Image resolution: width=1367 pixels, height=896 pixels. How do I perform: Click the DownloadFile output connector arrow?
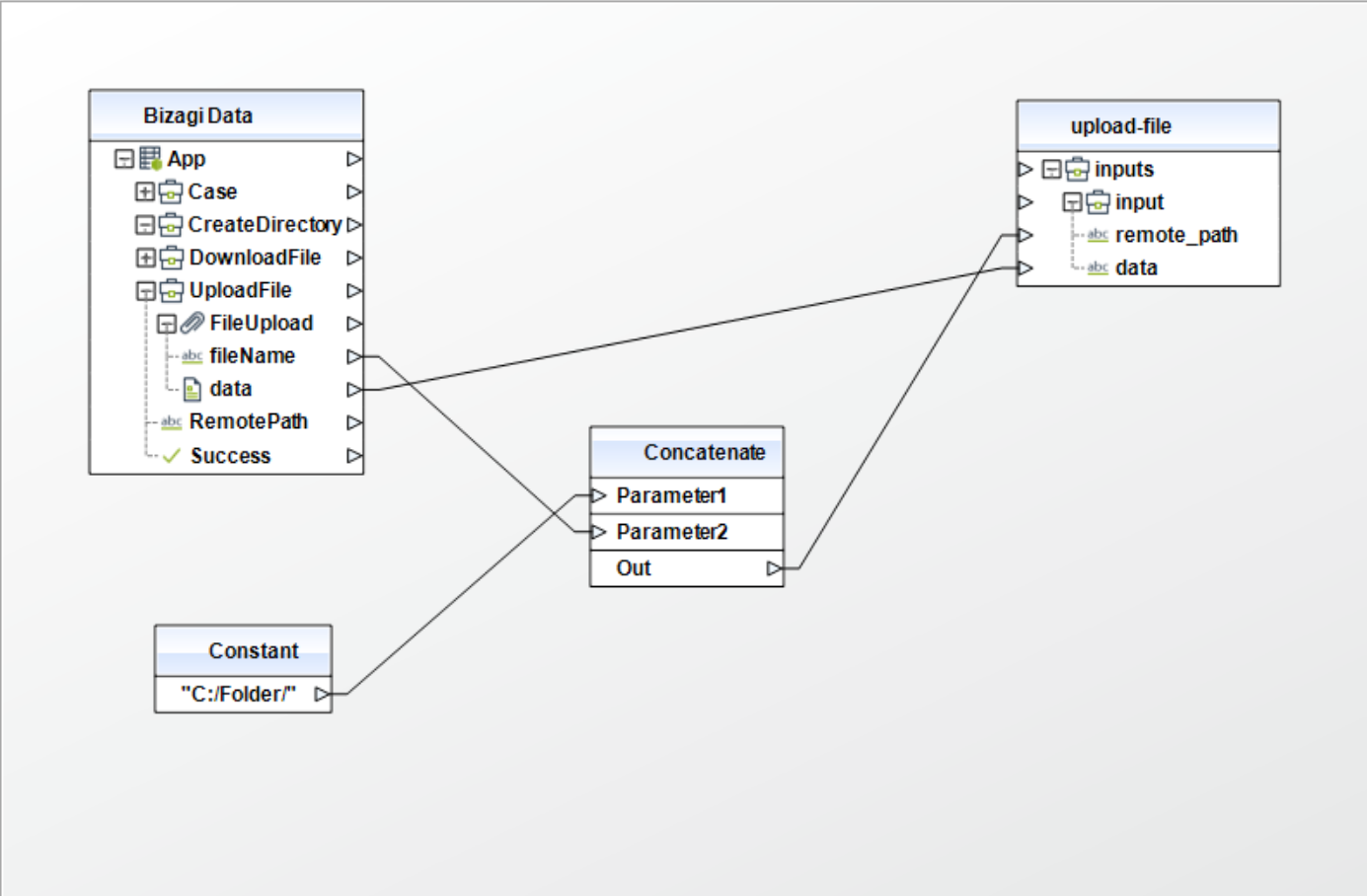354,258
